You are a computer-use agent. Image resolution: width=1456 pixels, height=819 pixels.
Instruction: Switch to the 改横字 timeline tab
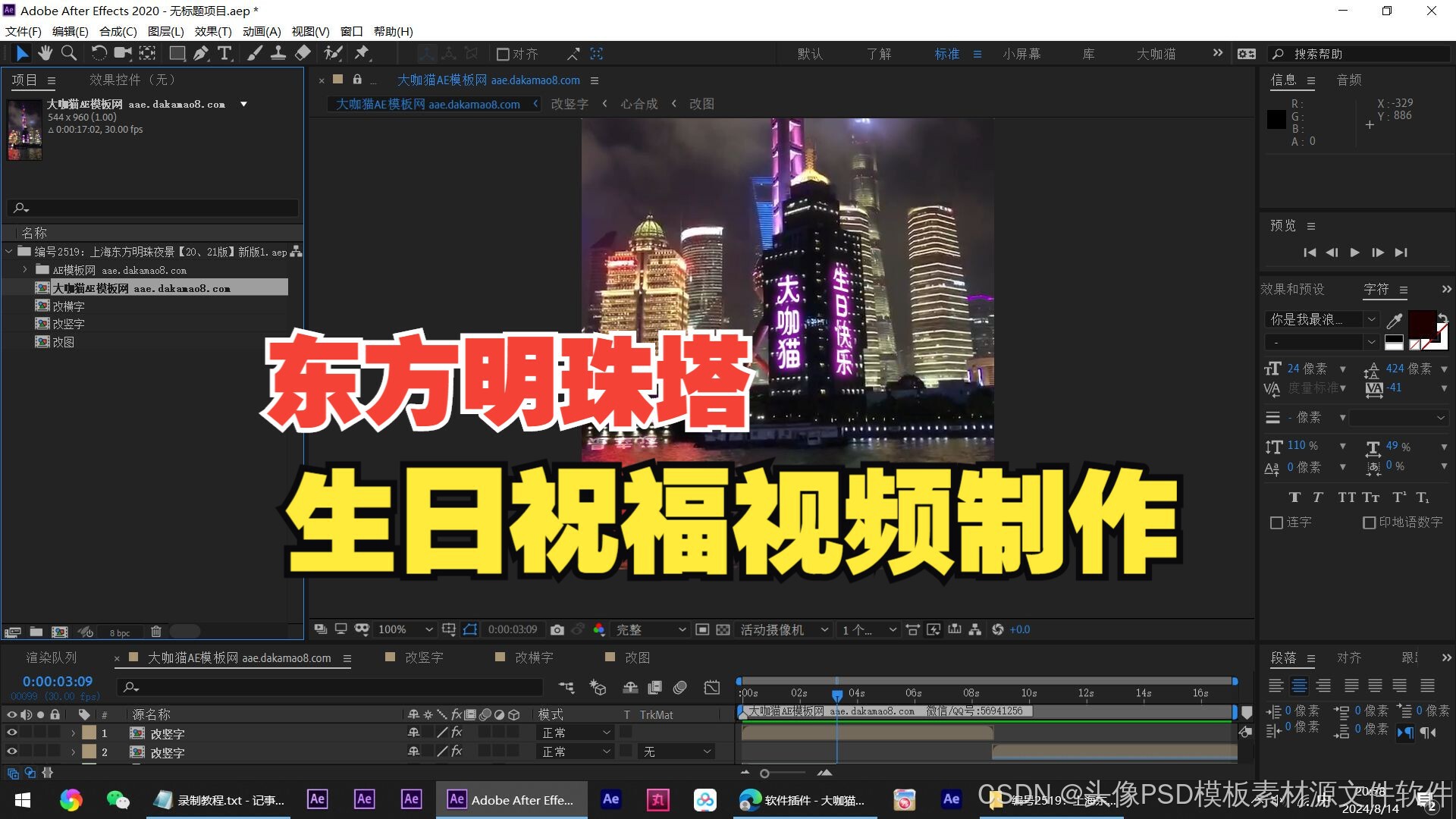coord(533,657)
